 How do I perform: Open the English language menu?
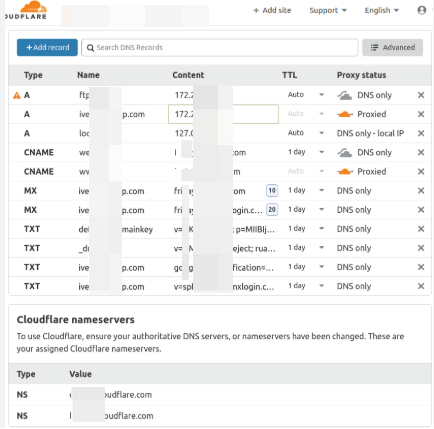tap(382, 10)
